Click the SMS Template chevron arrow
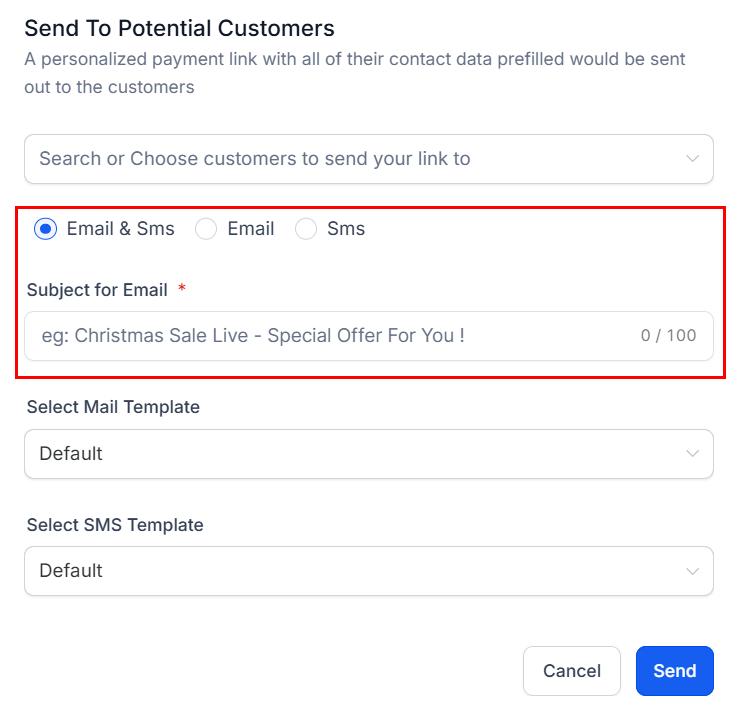The width and height of the screenshot is (739, 707). pyautogui.click(x=692, y=571)
